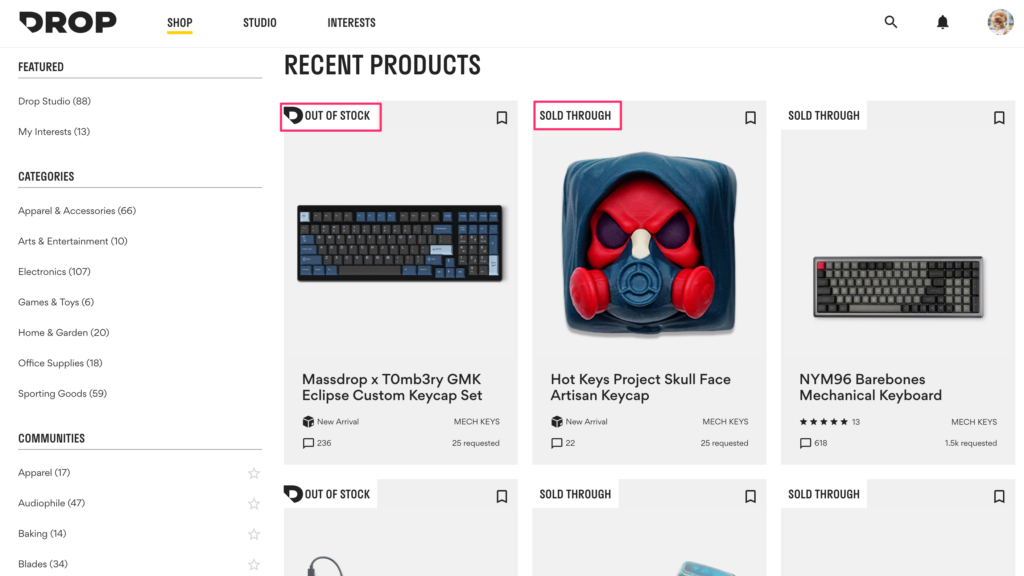Switch to the STUDIO tab
Screen dimensions: 1024x576
(x=259, y=22)
